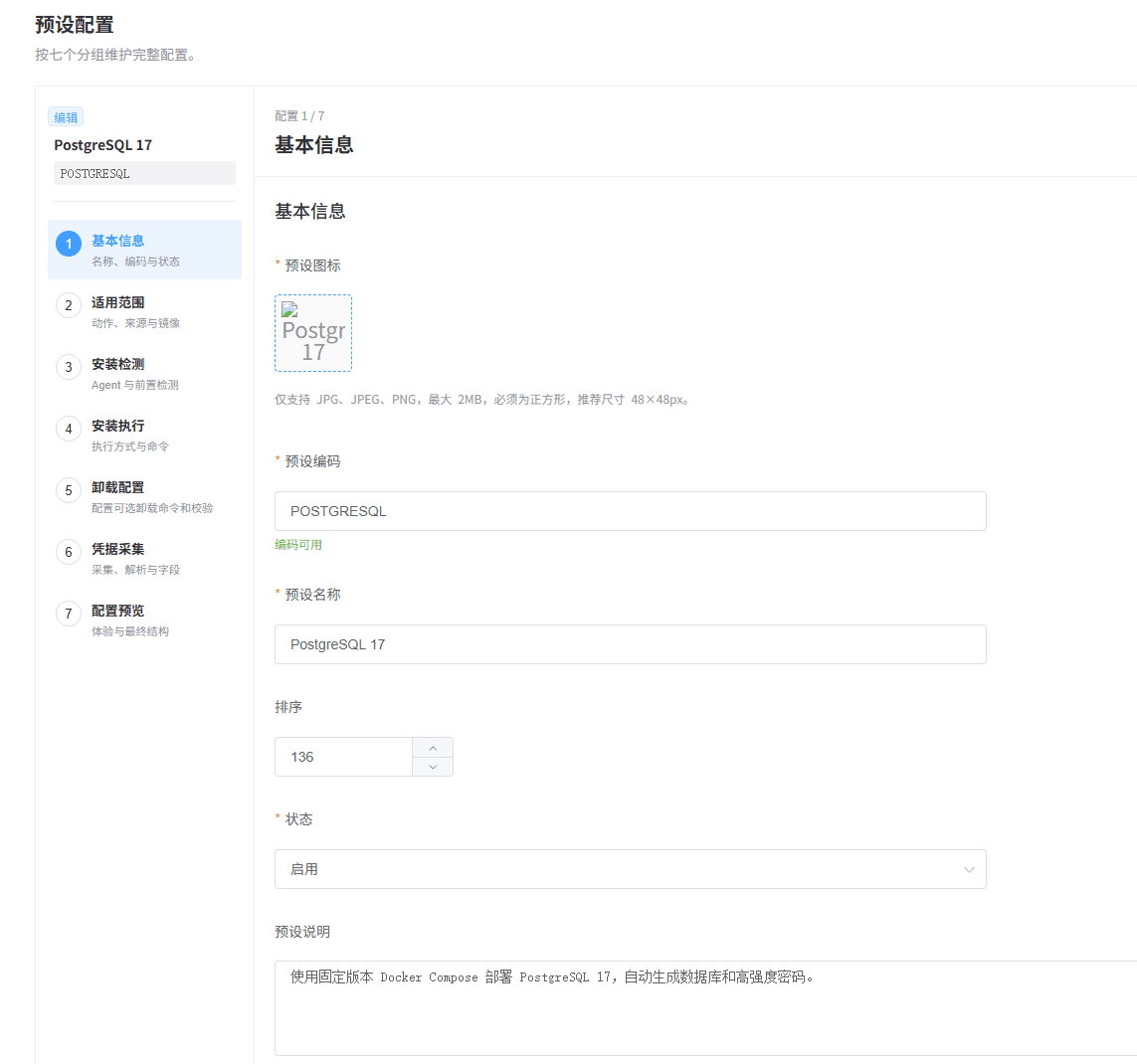Viewport: 1137px width, 1064px height.
Task: Click the broken image icon in upload box
Action: [x=289, y=309]
